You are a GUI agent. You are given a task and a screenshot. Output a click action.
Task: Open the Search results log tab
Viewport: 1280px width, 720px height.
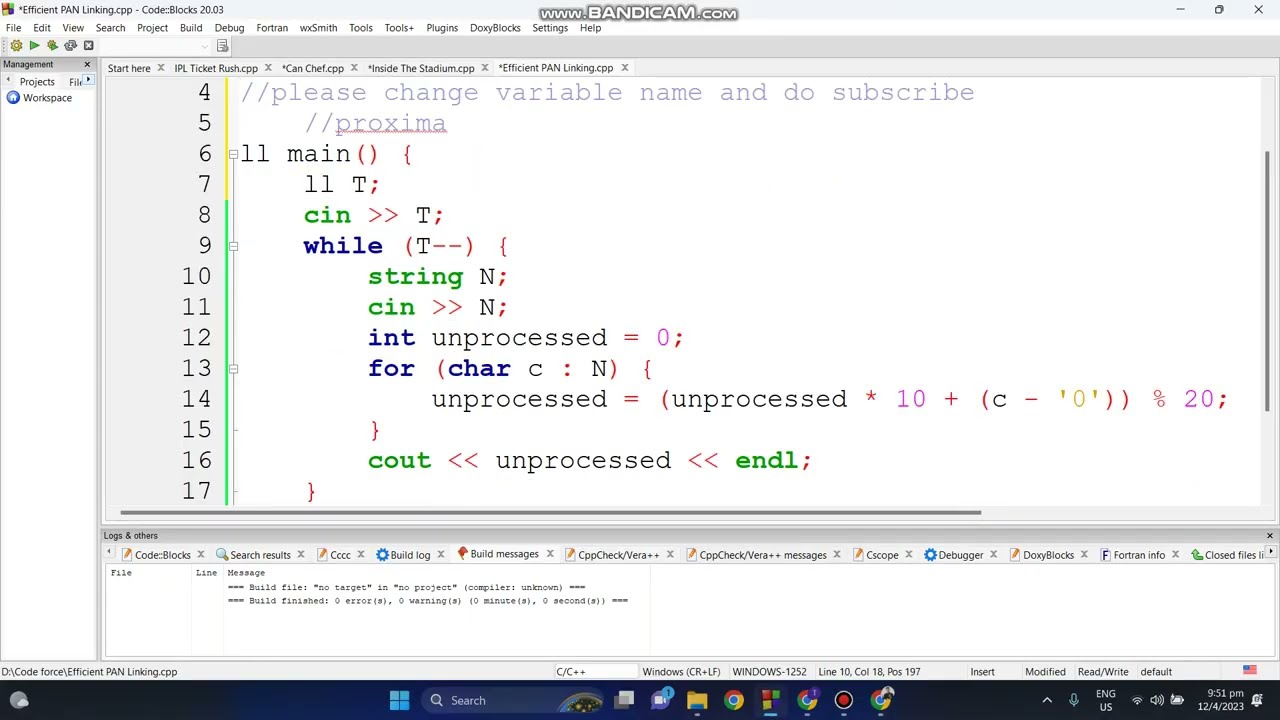260,555
